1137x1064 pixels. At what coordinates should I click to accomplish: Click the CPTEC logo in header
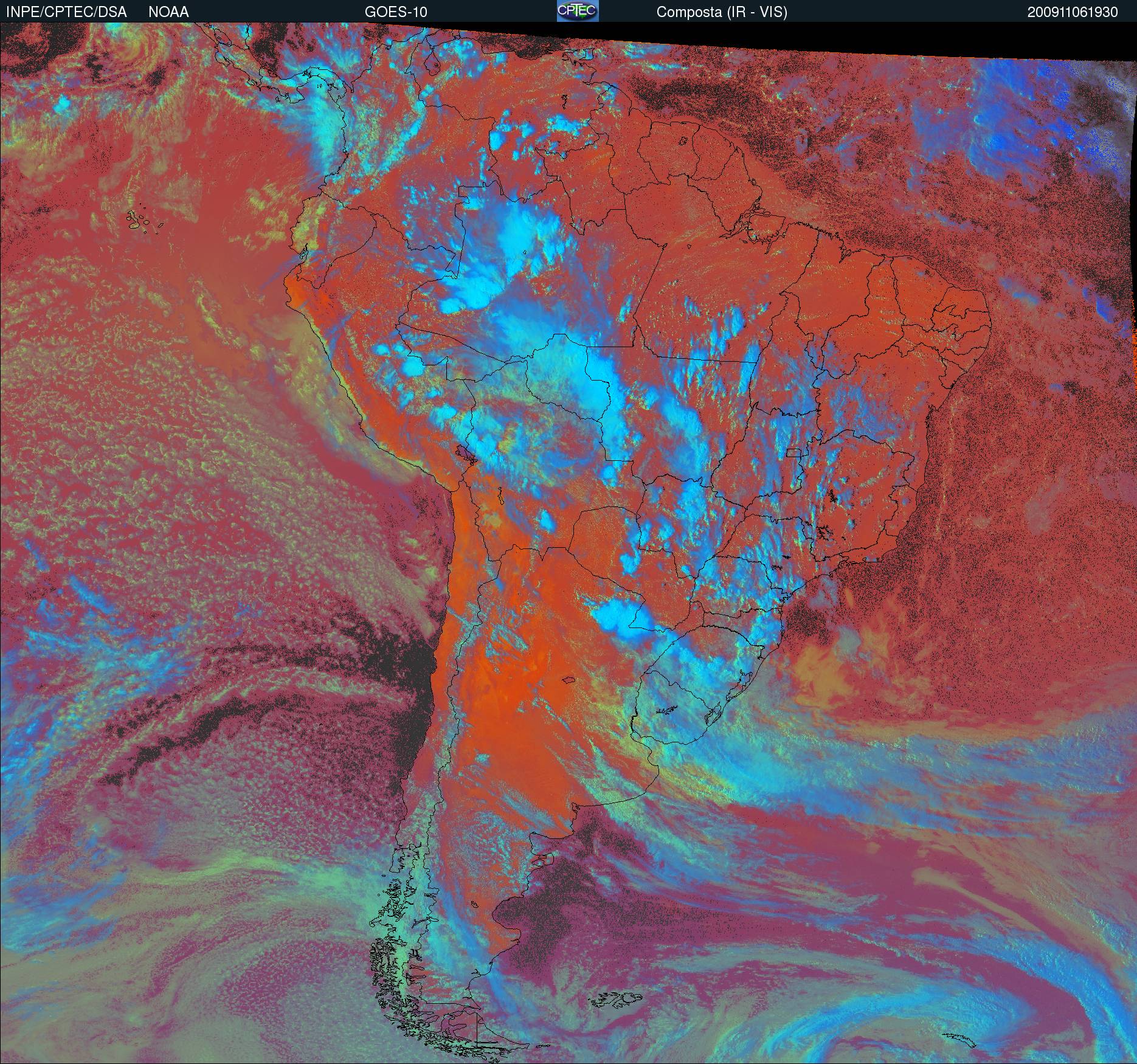tap(578, 11)
